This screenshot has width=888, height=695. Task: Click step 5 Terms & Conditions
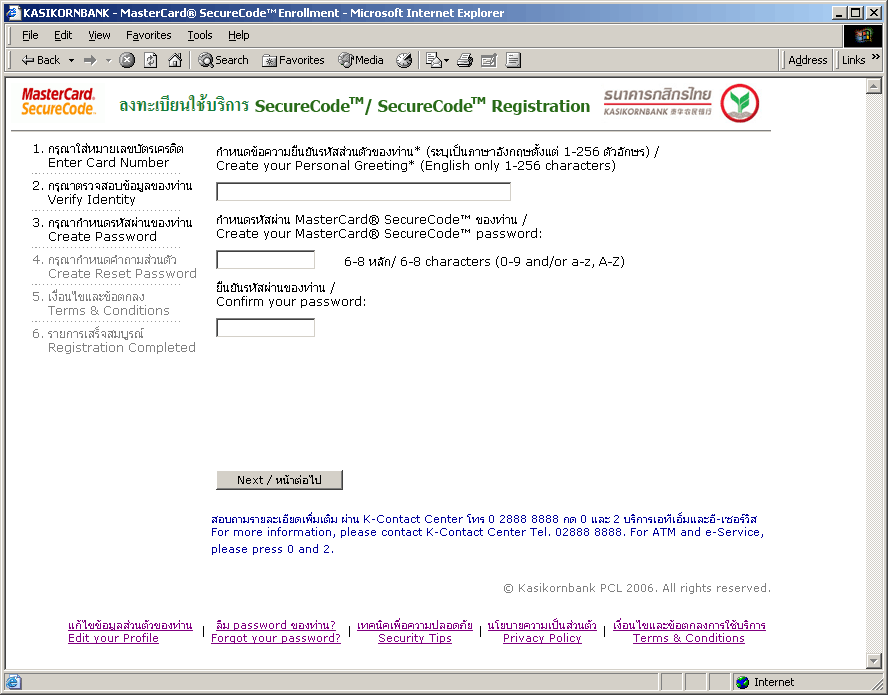point(101,303)
